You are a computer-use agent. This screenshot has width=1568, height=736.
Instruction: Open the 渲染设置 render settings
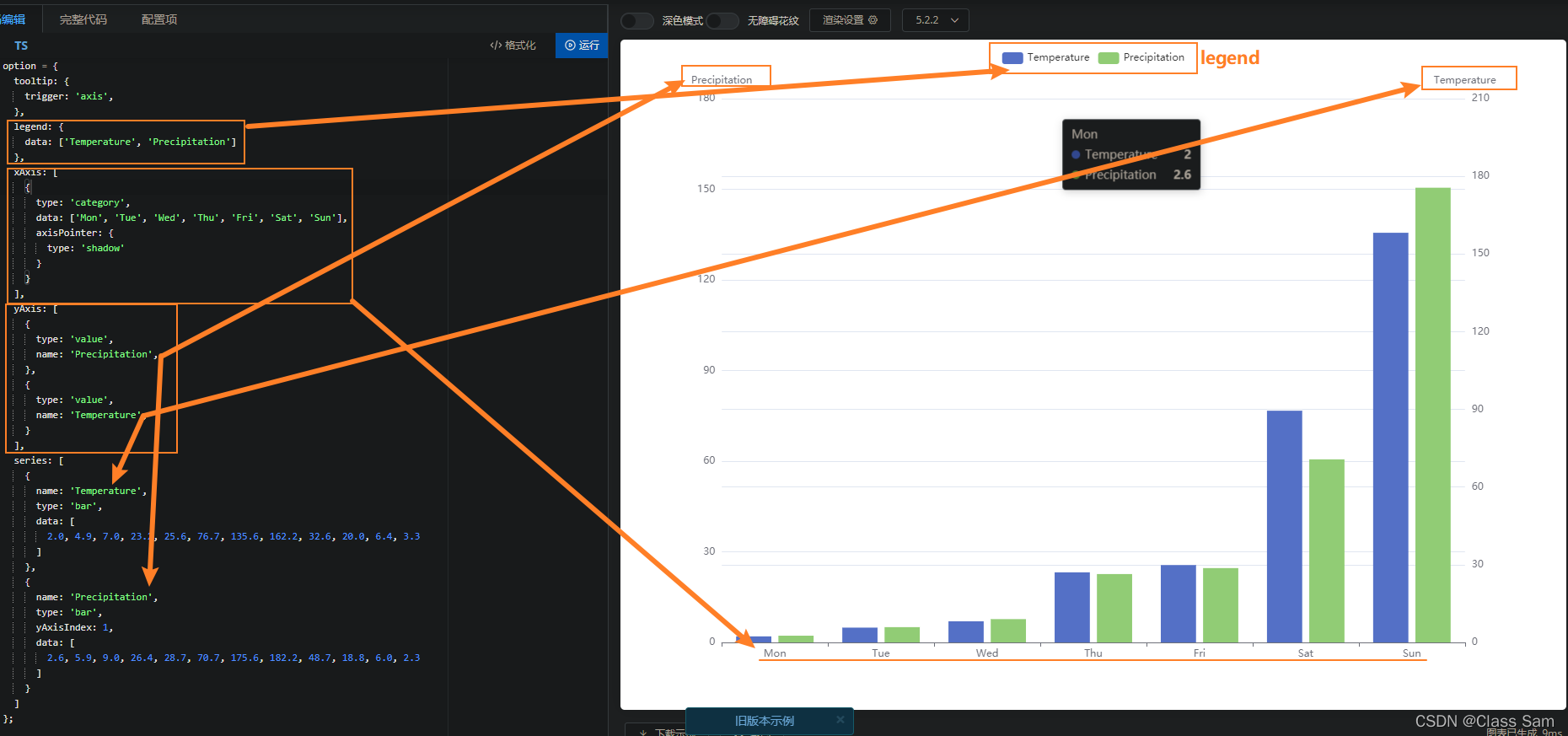[850, 20]
